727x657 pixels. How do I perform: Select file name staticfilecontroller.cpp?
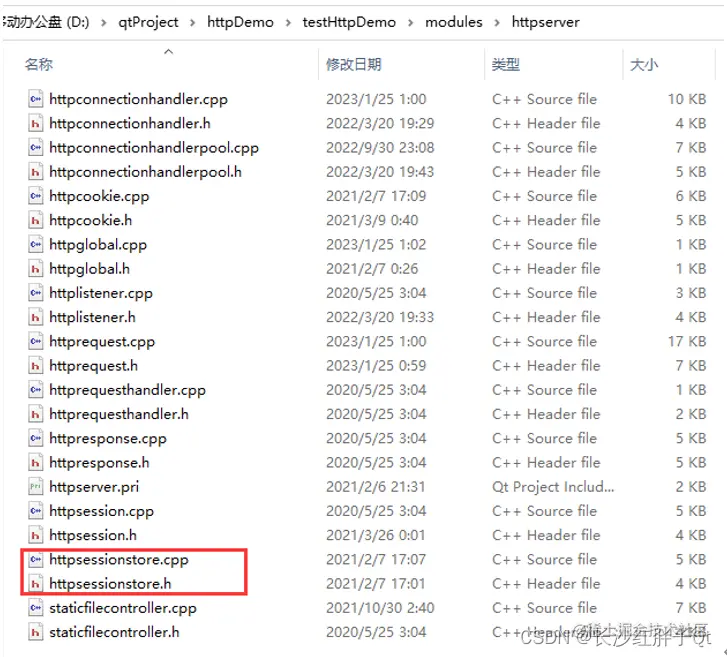pyautogui.click(x=123, y=608)
